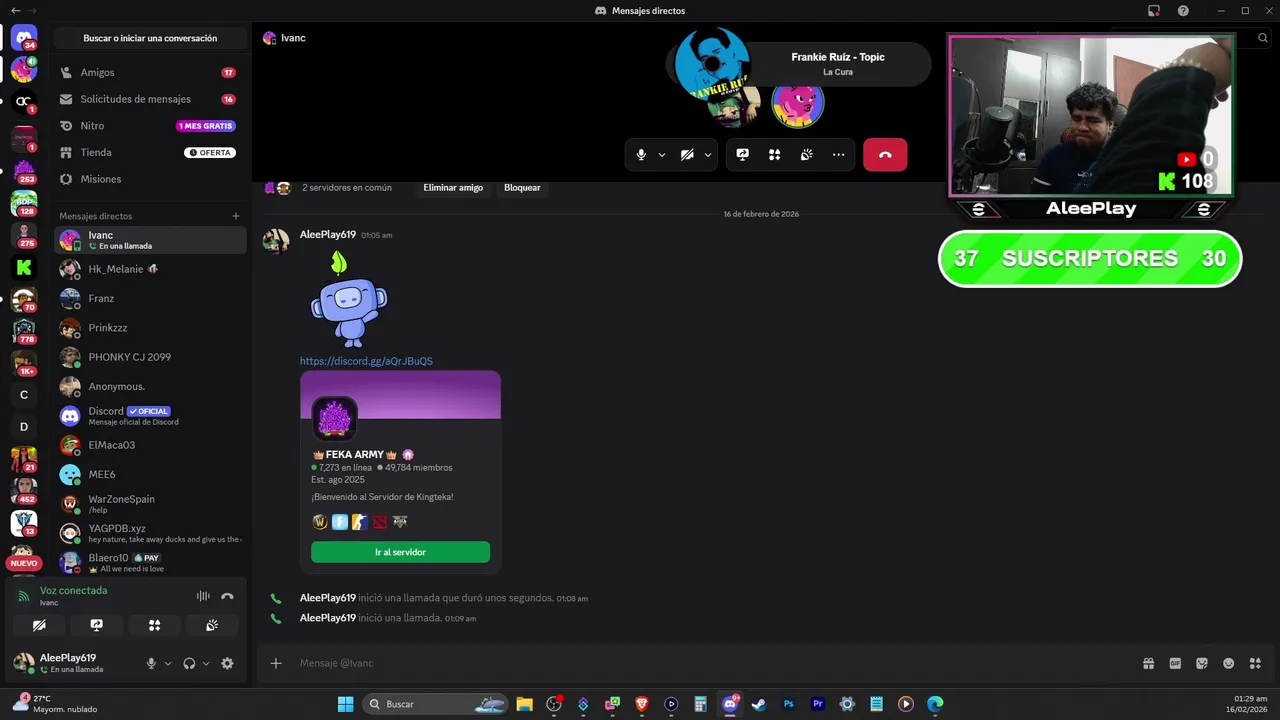Image resolution: width=1280 pixels, height=720 pixels.
Task: Open the Amigos tab
Action: tap(150, 73)
